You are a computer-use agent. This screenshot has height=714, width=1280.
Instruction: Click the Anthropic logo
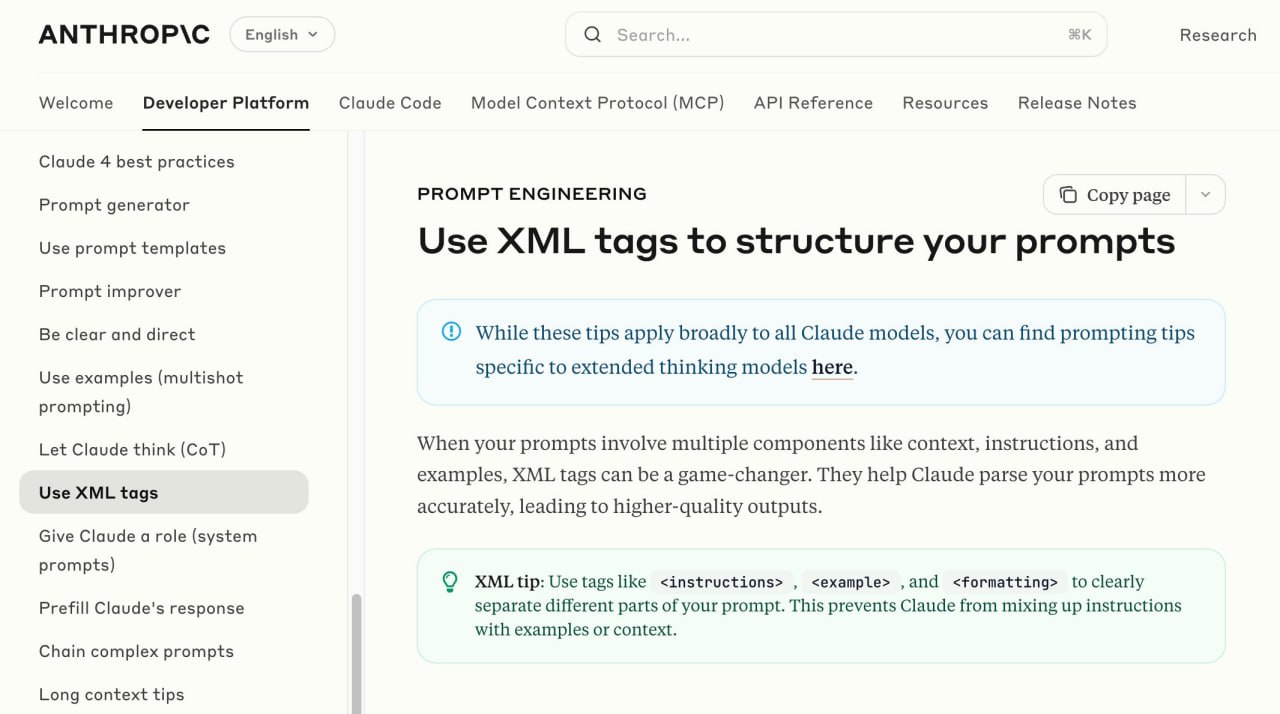pos(124,35)
